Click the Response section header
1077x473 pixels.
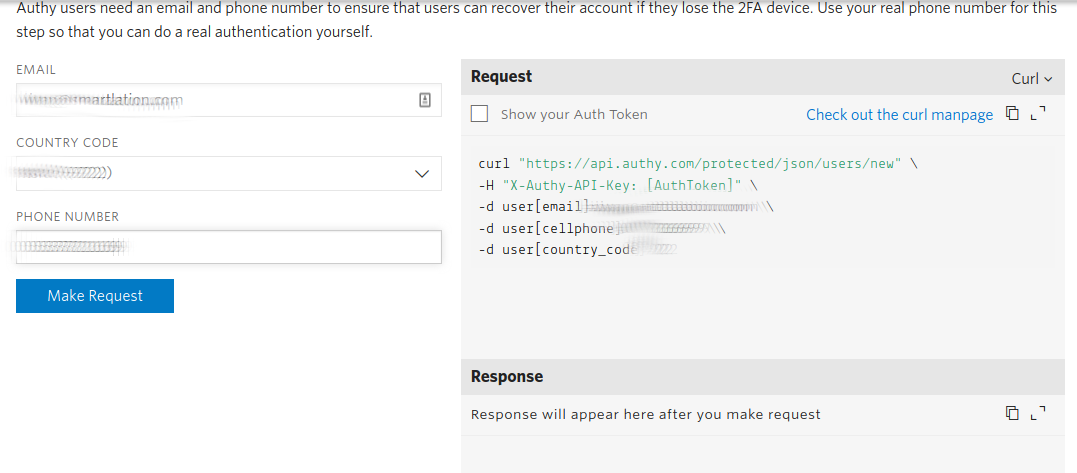(762, 376)
